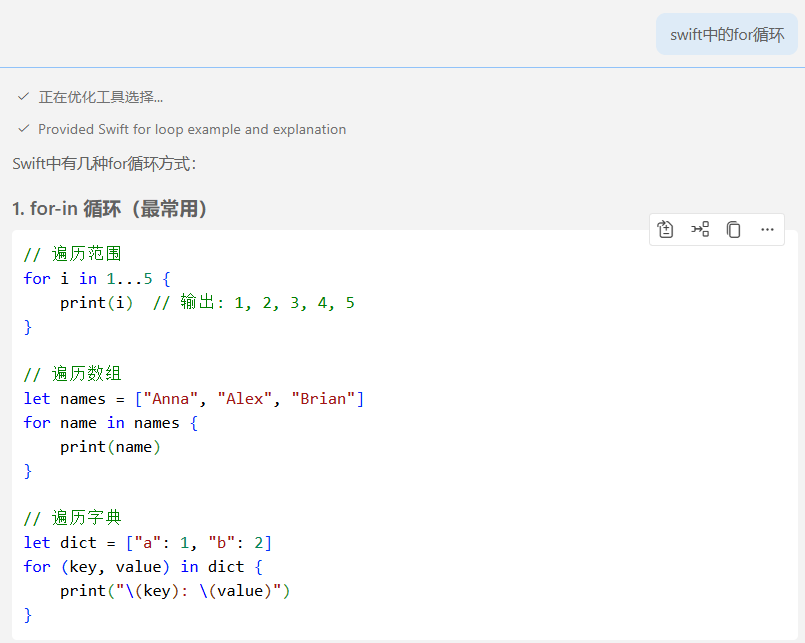
Task: Copy the code block with the copy icon
Action: click(733, 229)
